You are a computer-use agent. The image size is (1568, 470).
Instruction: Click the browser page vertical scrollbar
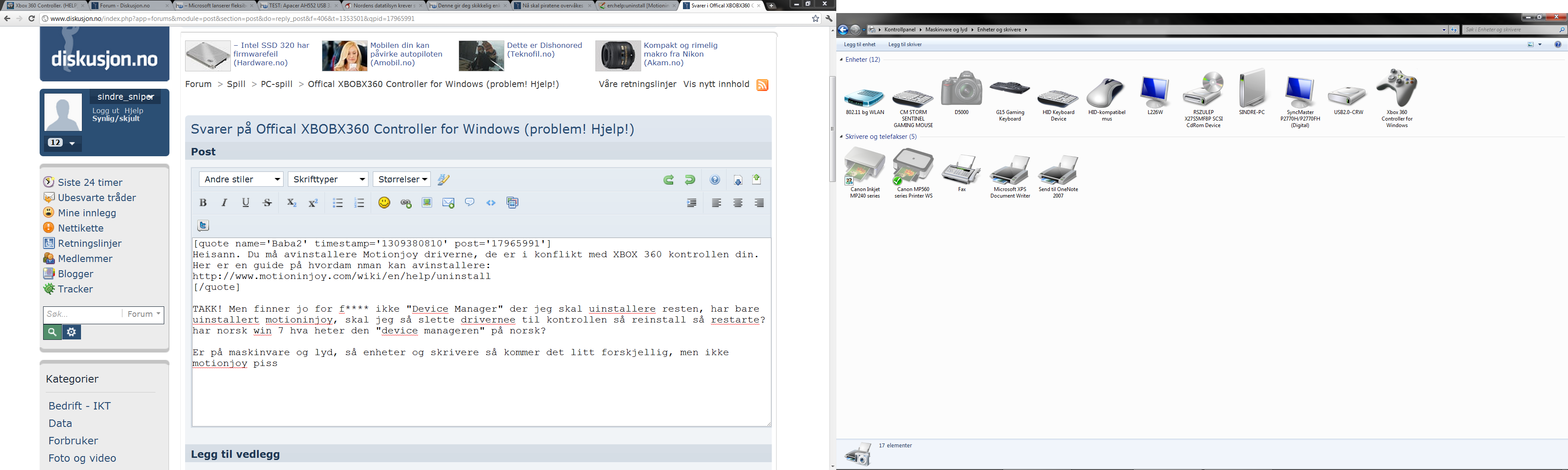[832, 129]
